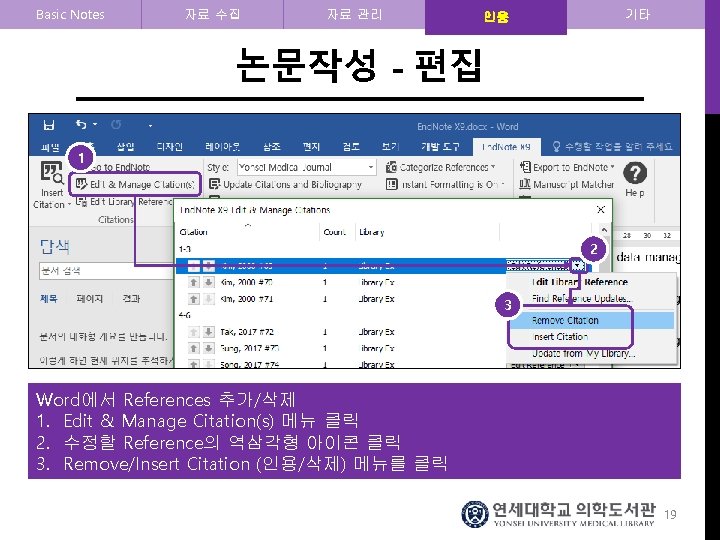Click the Yonsei University Medical Library logo
Screen dimensions: 720x540
558,514
